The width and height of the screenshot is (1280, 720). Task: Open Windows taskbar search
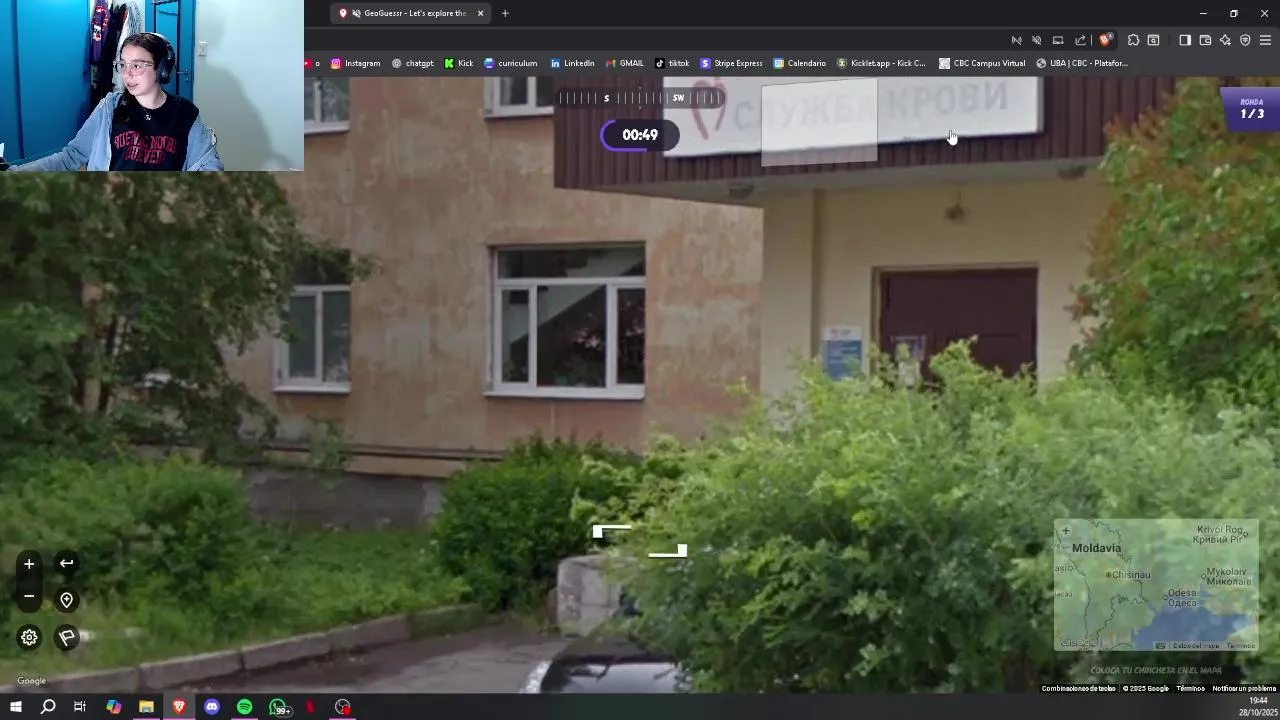point(48,707)
